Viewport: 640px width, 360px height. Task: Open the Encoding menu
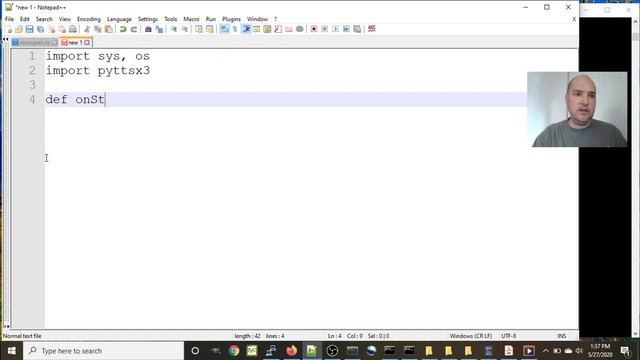tap(89, 19)
